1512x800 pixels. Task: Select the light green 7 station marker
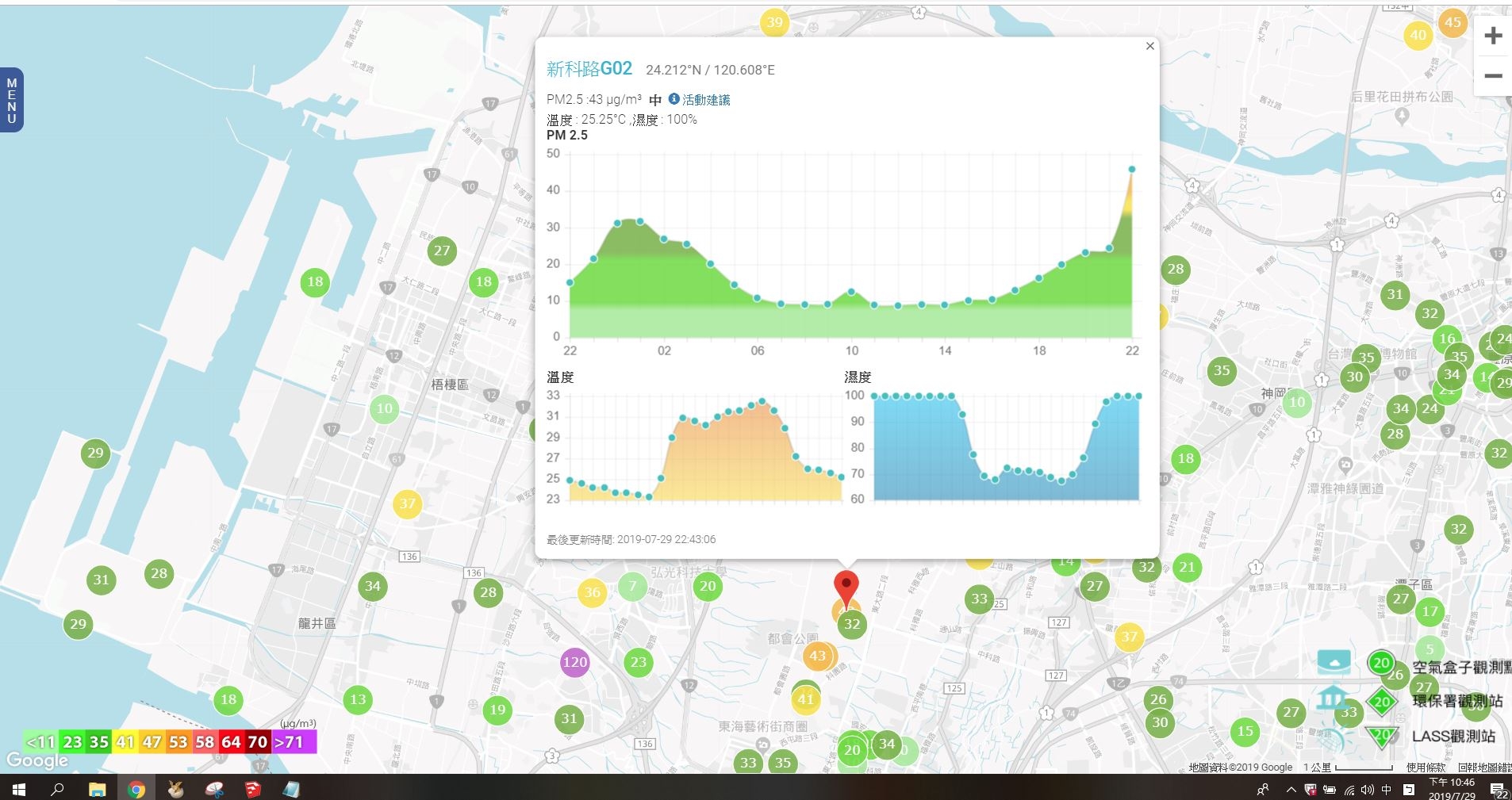point(632,586)
